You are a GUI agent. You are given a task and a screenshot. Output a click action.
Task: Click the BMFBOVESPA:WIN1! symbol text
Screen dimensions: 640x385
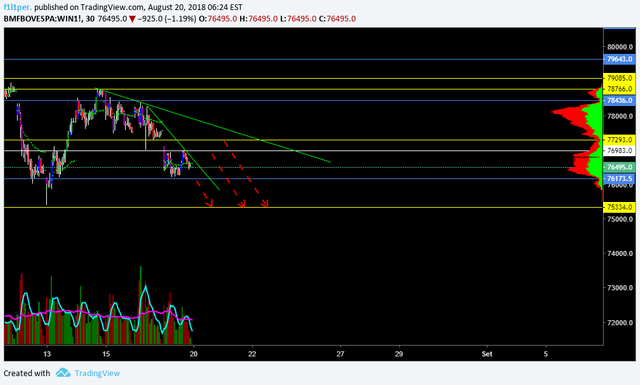(42, 19)
